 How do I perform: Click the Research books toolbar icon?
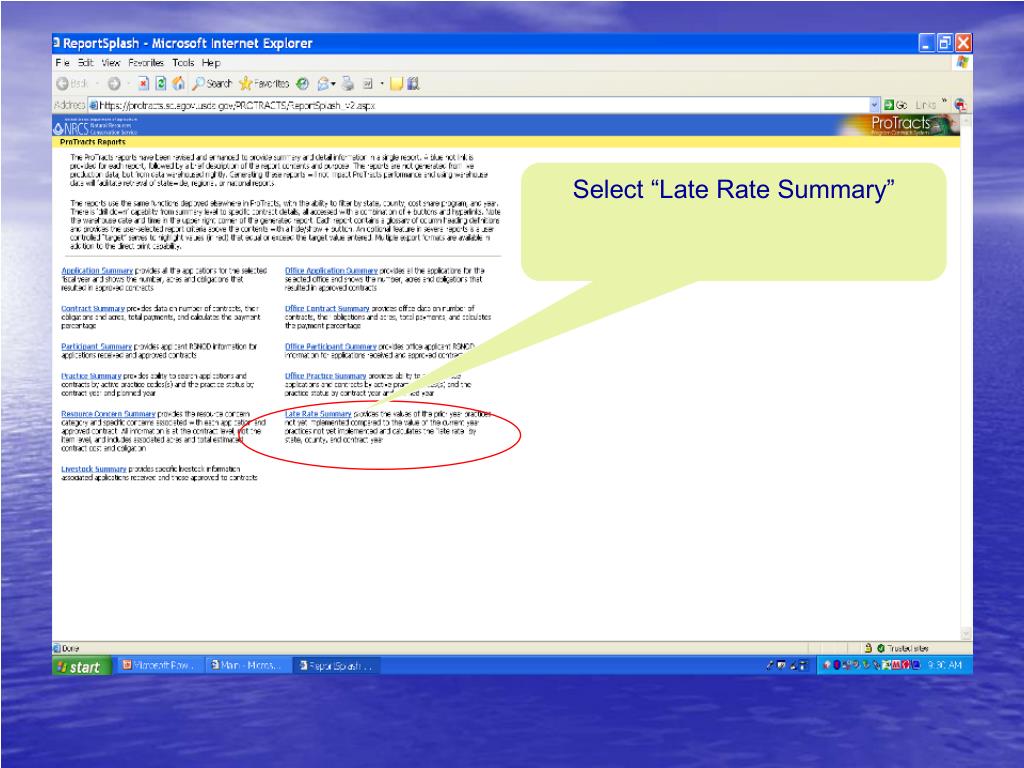click(413, 84)
